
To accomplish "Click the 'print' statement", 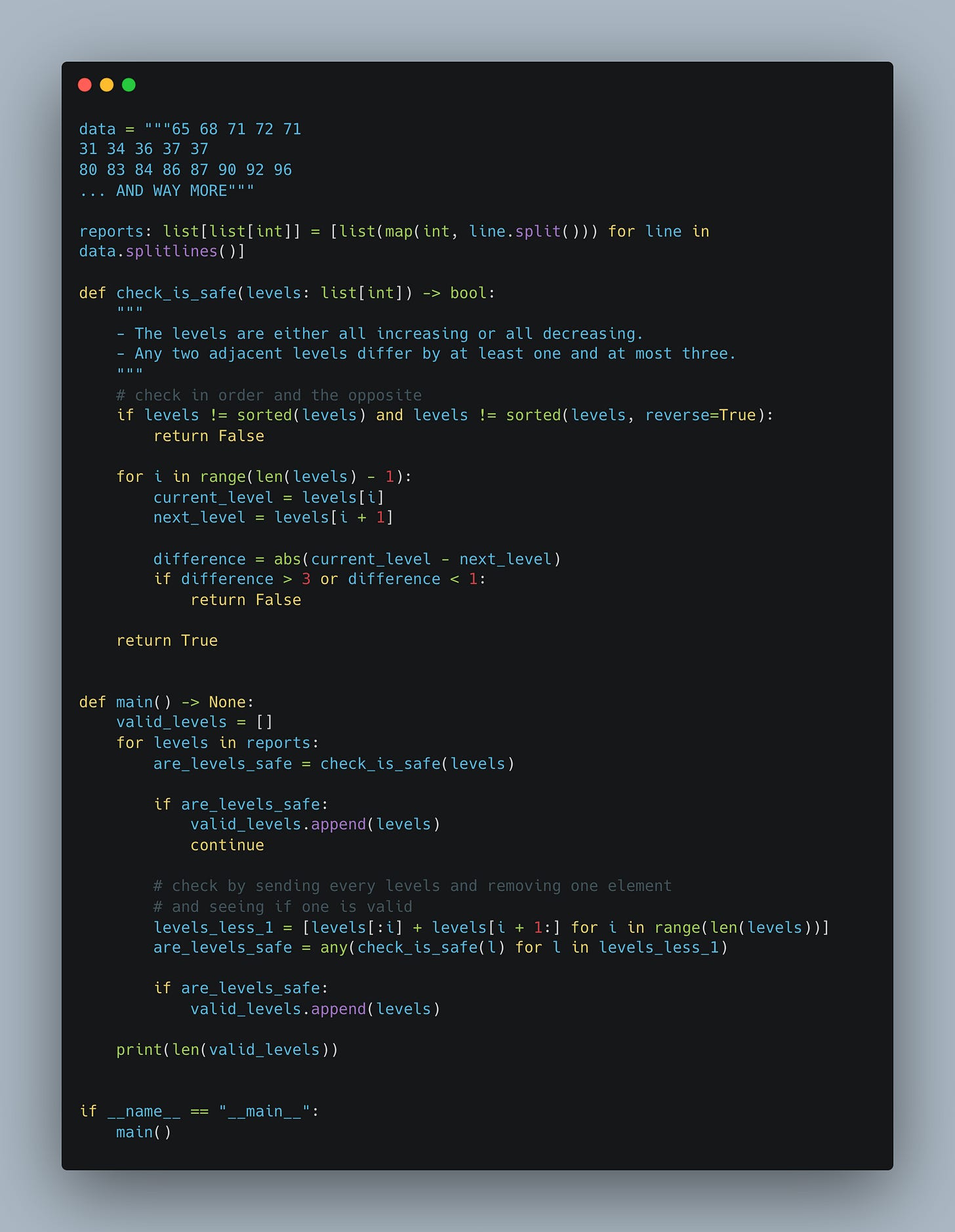I will click(x=227, y=1050).
